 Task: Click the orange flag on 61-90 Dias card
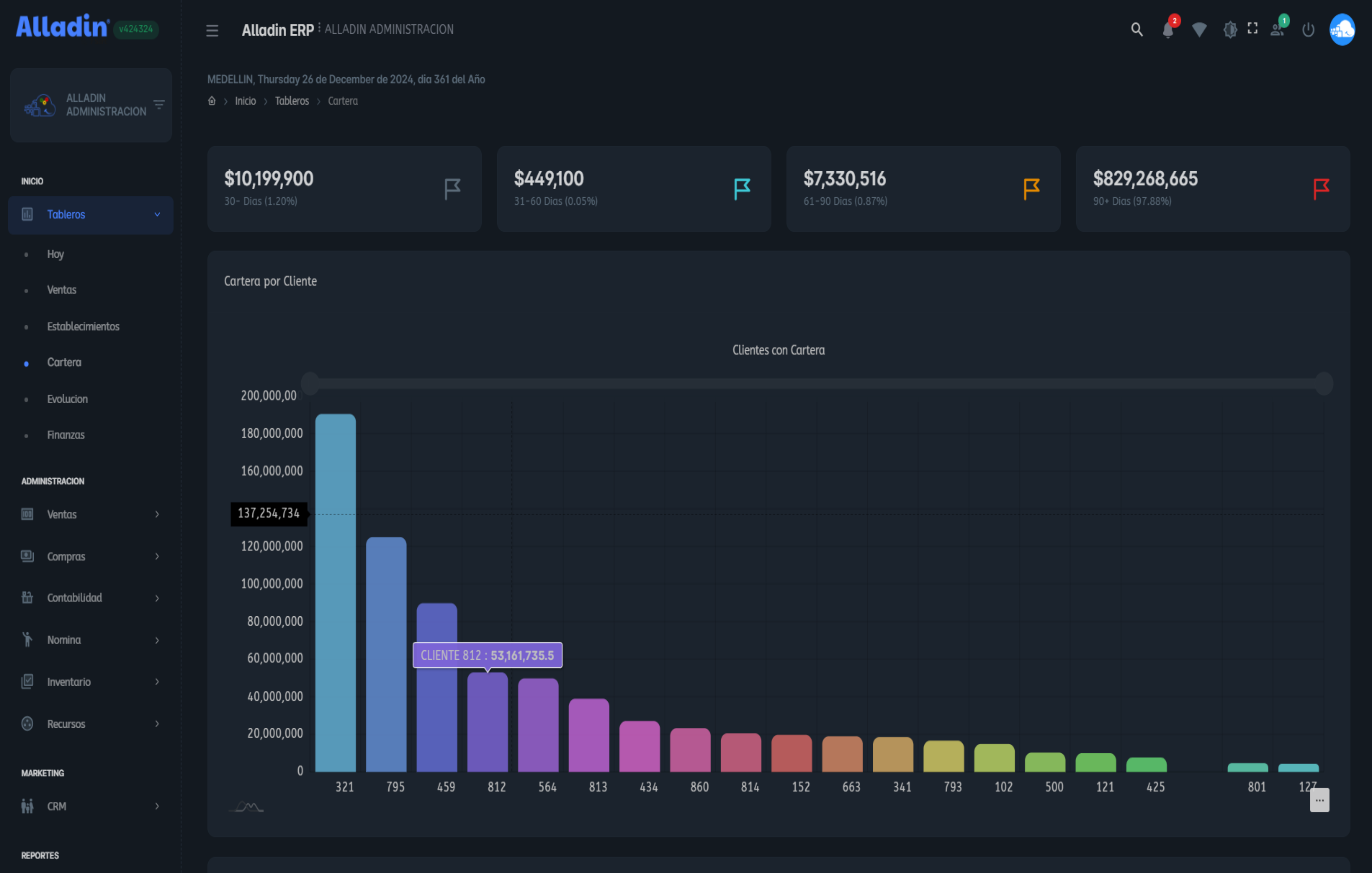1031,189
